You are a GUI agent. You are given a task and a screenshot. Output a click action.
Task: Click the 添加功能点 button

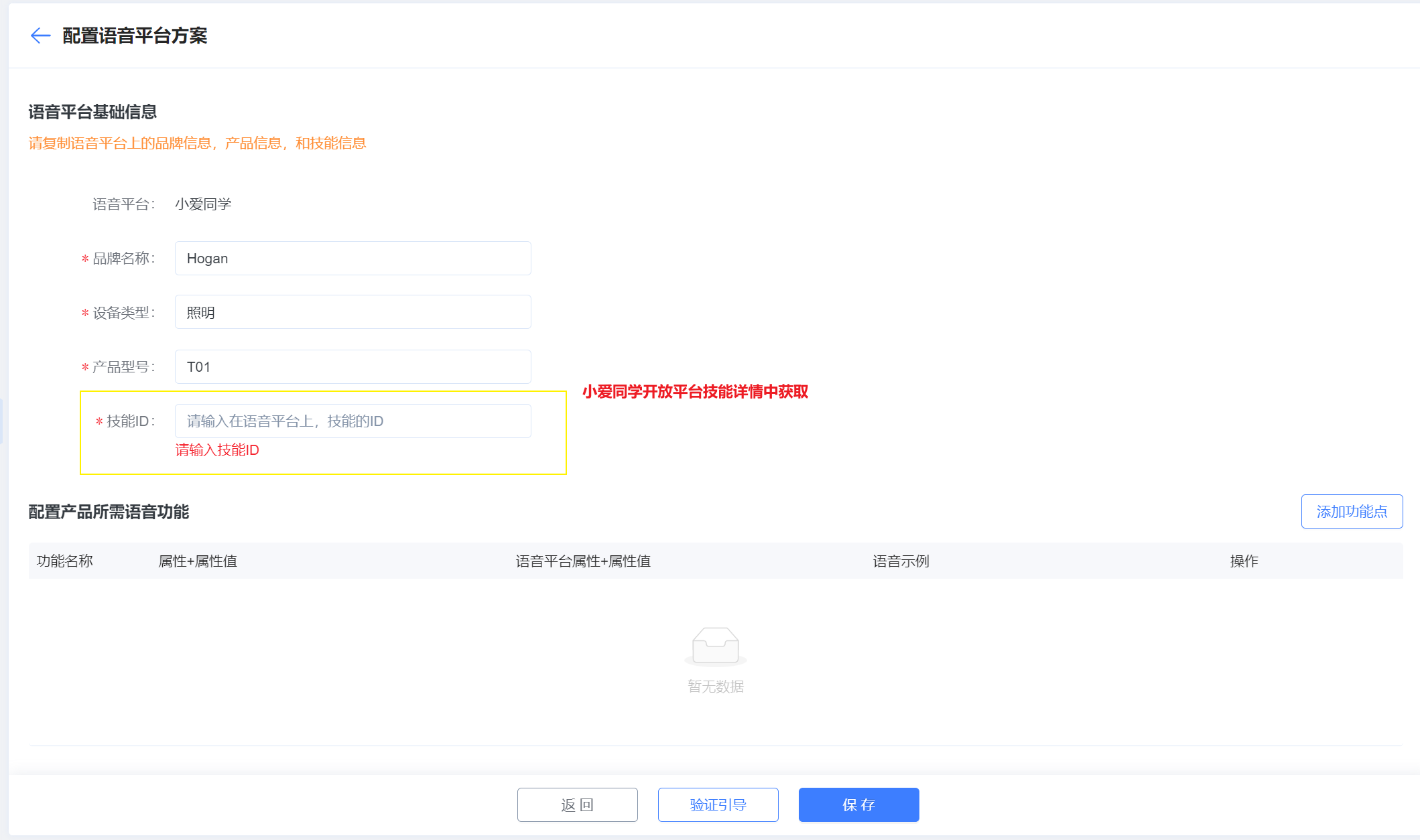tap(1352, 512)
